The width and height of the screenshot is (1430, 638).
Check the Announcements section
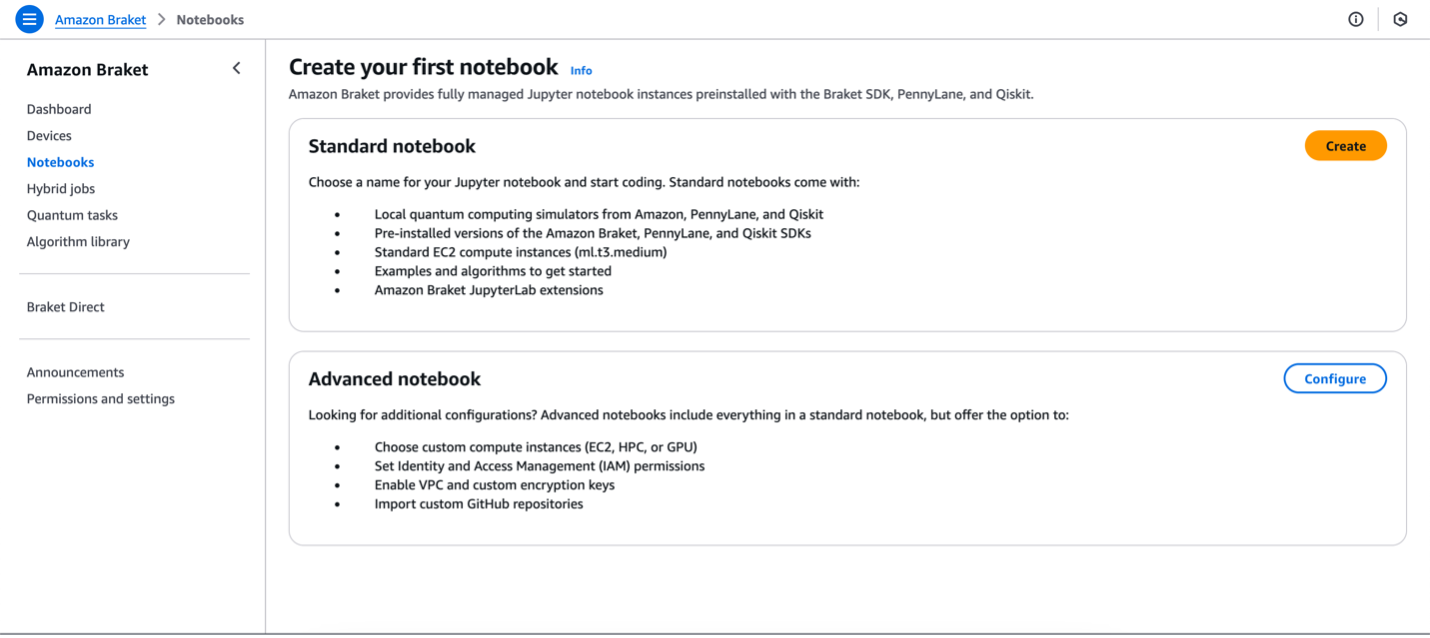[x=75, y=372]
